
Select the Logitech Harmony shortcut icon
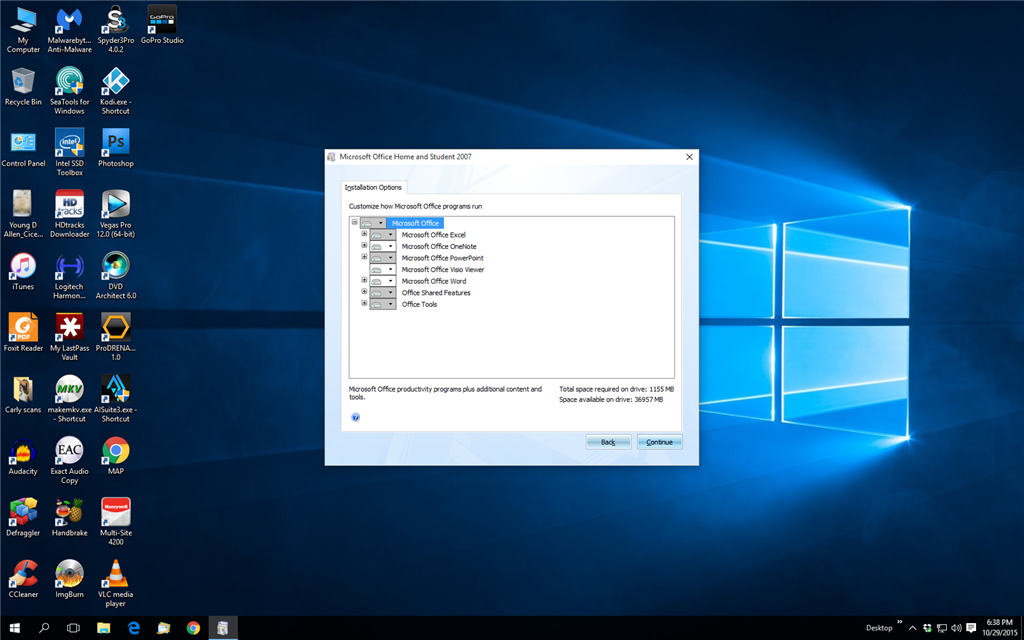69,266
